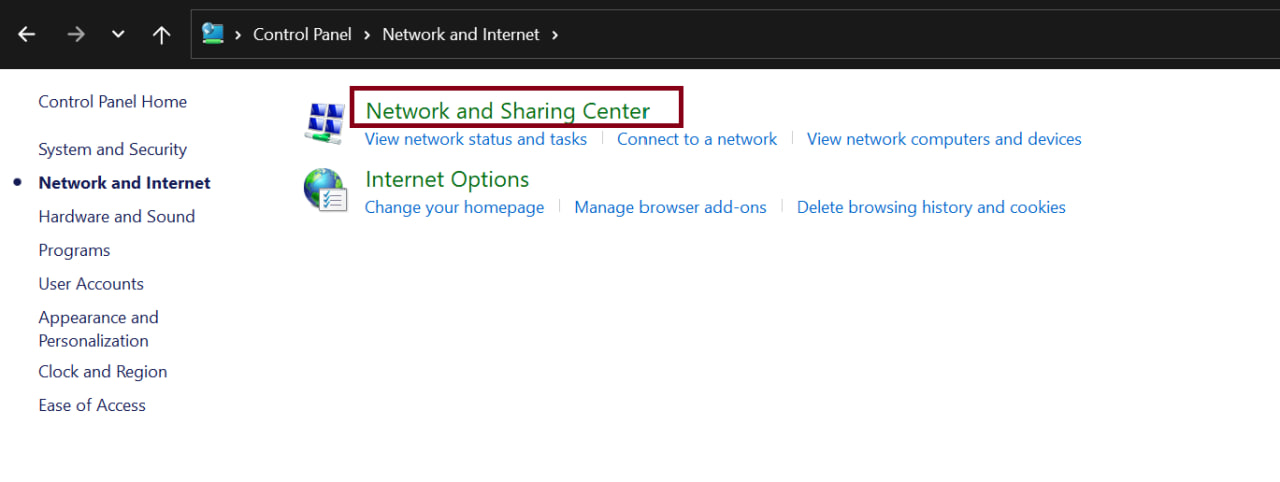Click the Network and Sharing Center icon

(x=324, y=123)
